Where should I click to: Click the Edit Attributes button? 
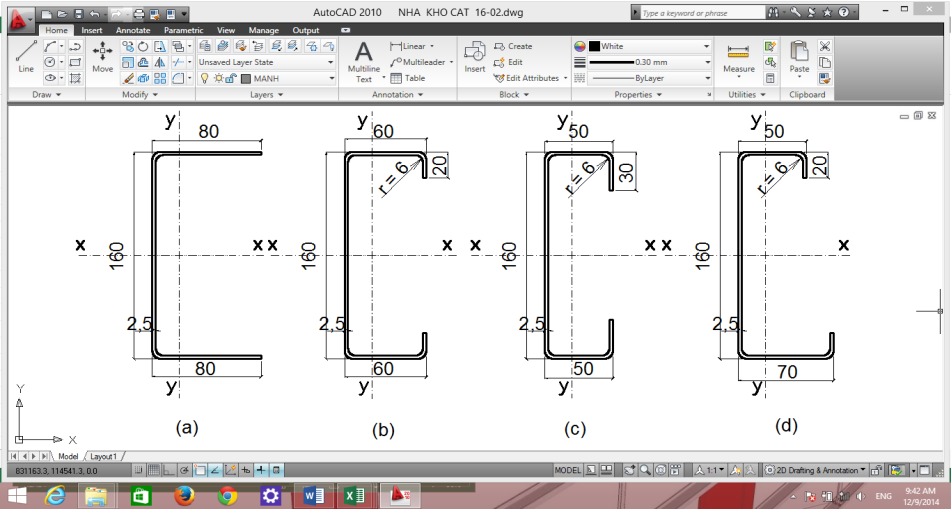(x=531, y=78)
